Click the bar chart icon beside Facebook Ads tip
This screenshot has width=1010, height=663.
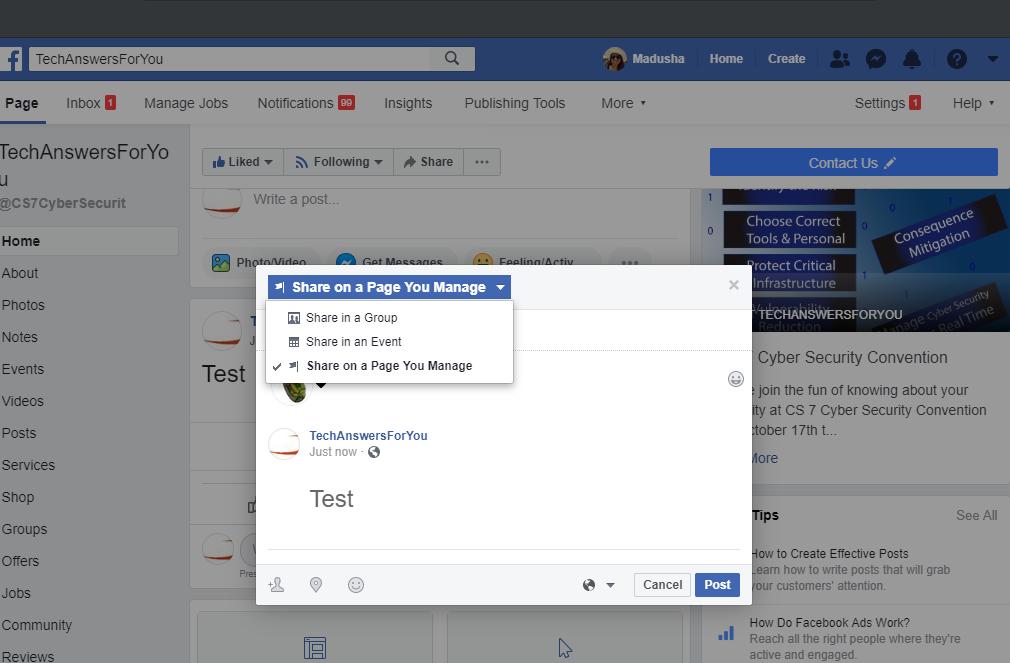726,633
